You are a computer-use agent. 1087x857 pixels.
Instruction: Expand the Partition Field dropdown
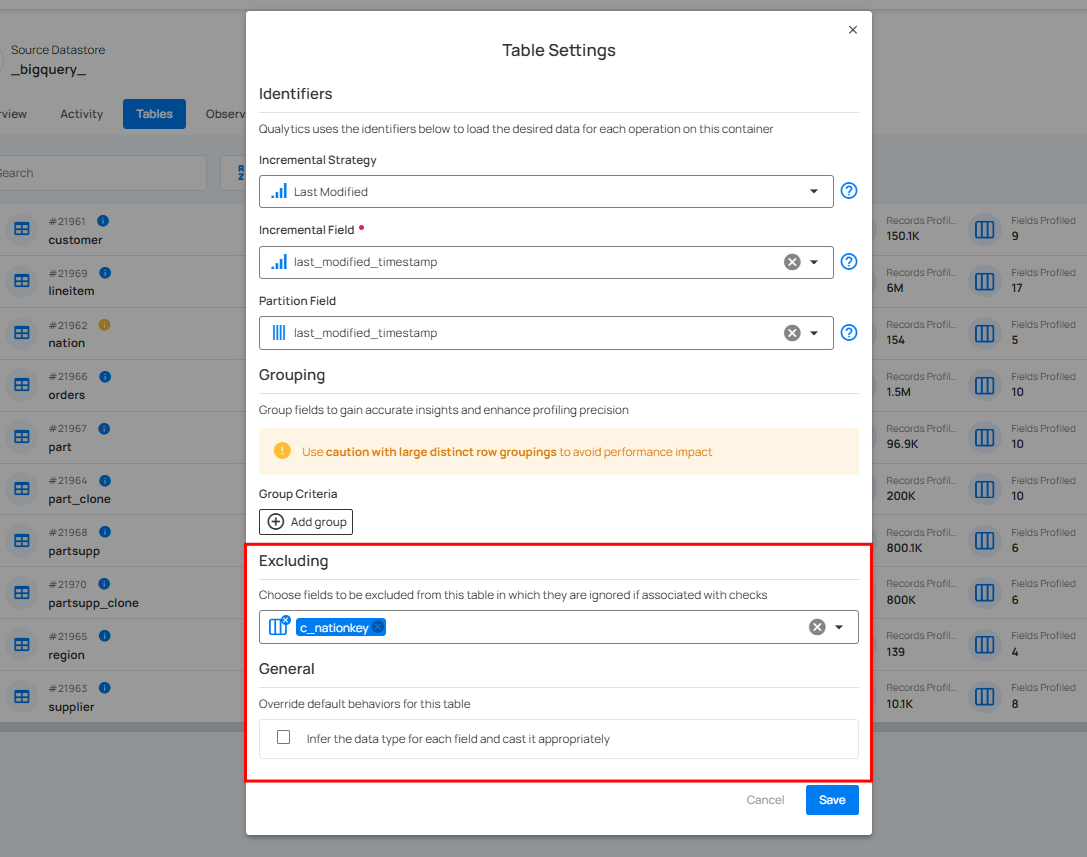(x=814, y=333)
